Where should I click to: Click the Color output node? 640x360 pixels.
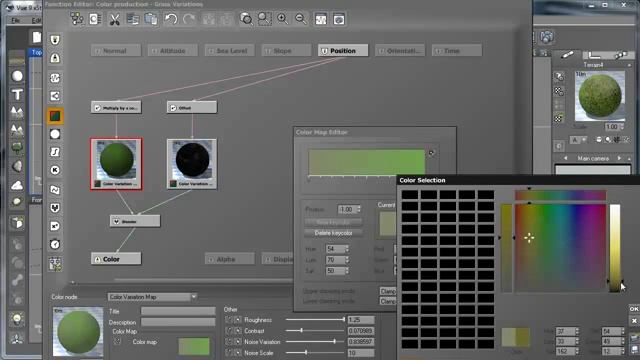[116, 259]
